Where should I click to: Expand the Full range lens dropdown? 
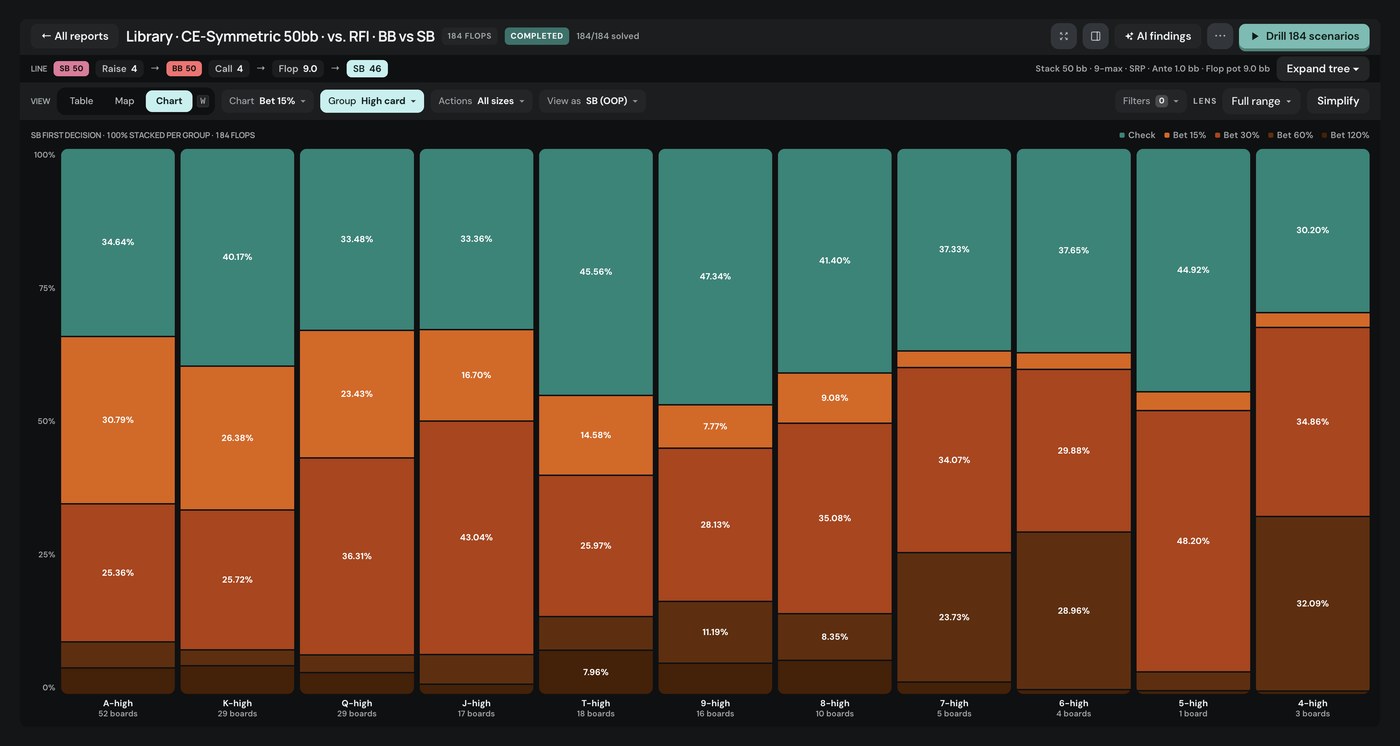tap(1261, 101)
